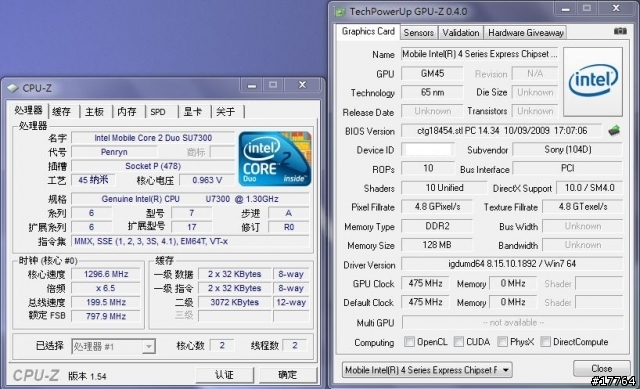This screenshot has height=389, width=640.
Task: Open the 主板 tab in CPU-Z
Action: (x=94, y=111)
